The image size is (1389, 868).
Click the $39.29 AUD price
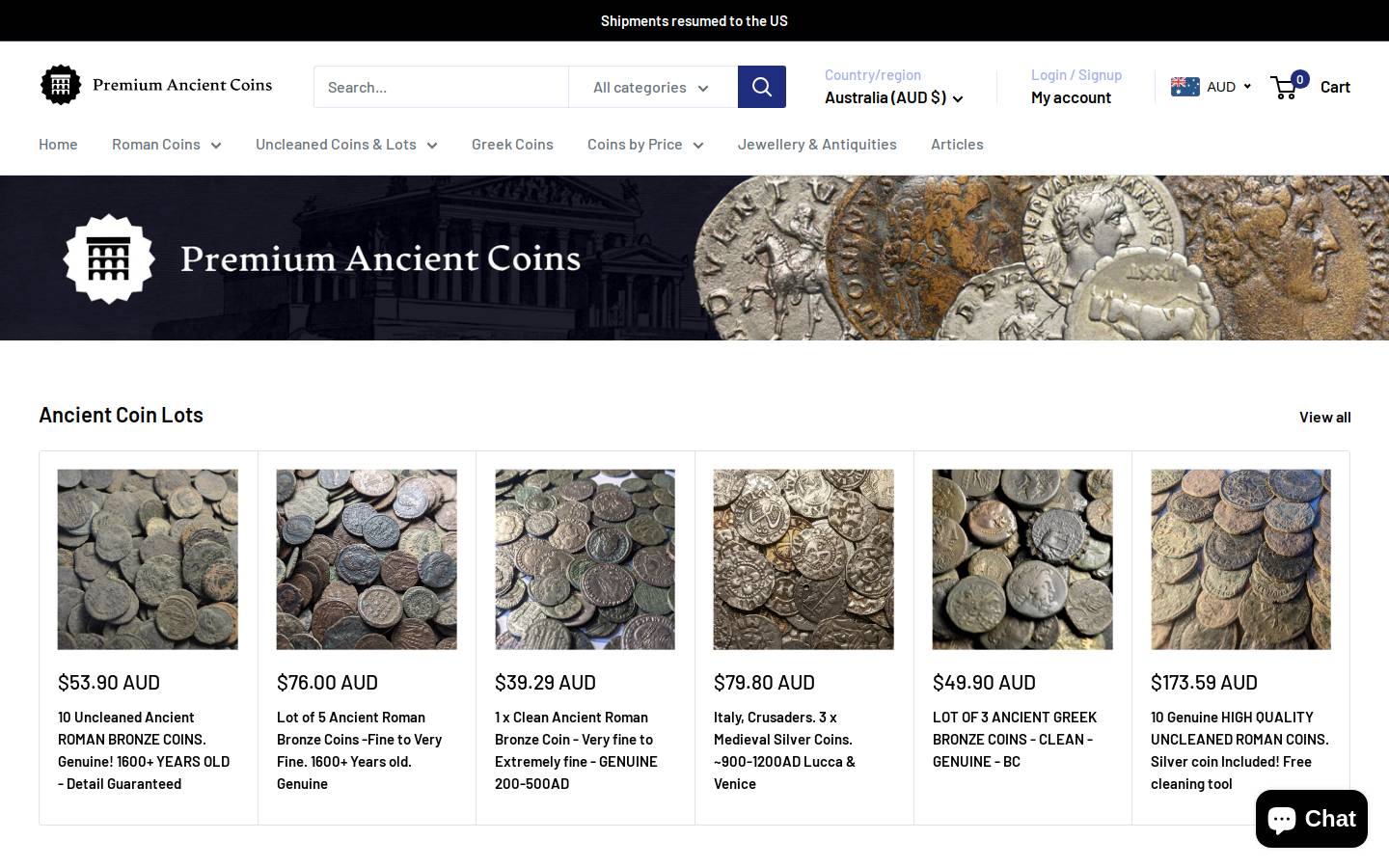545,682
